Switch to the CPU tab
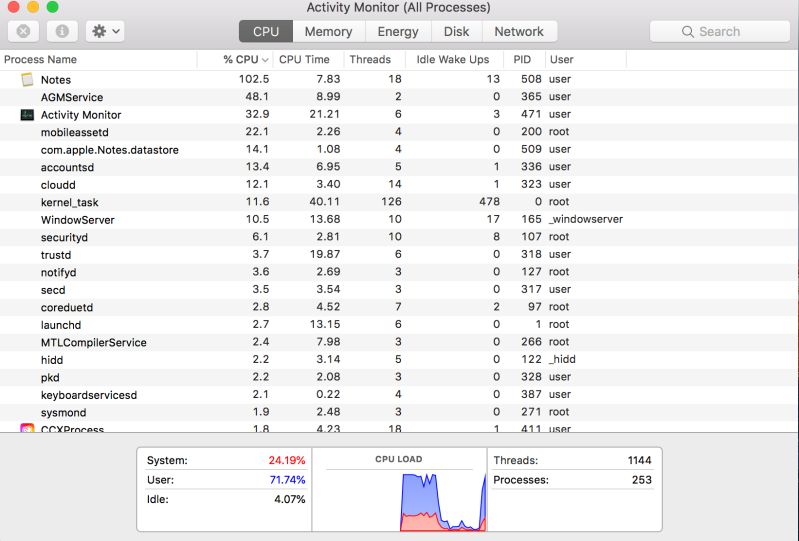The width and height of the screenshot is (799, 541). [x=266, y=32]
